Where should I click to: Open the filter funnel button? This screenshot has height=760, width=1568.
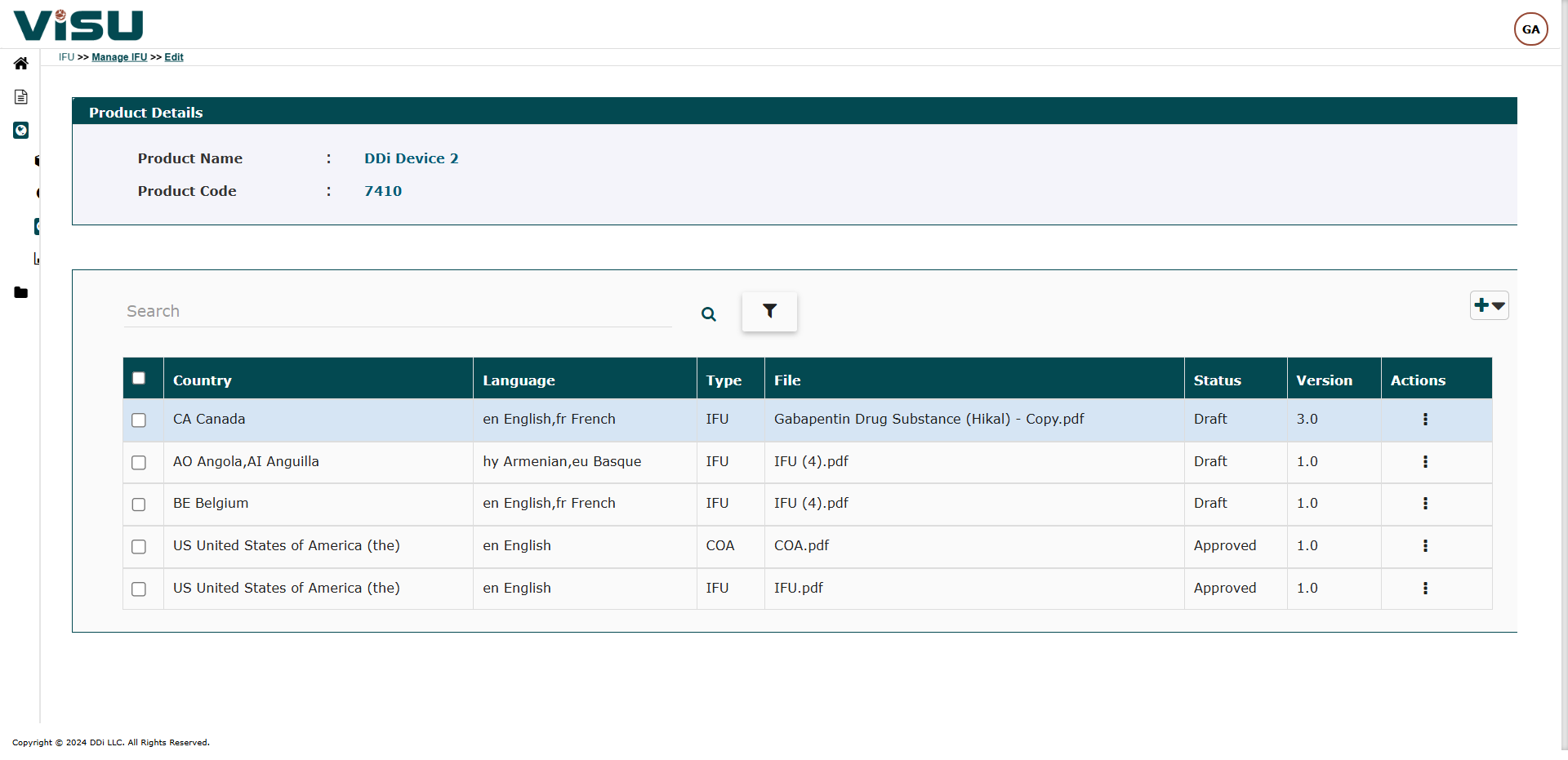769,311
